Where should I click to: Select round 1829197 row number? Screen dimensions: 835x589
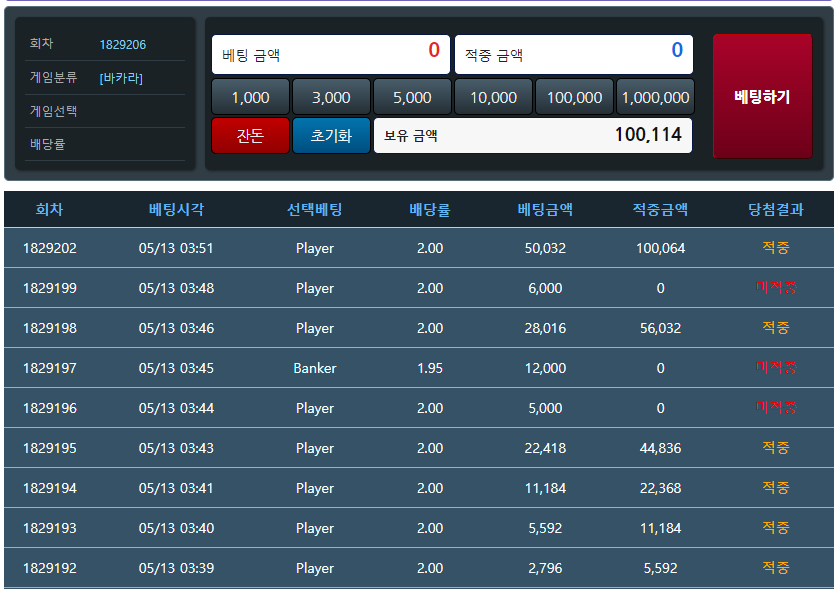(50, 368)
